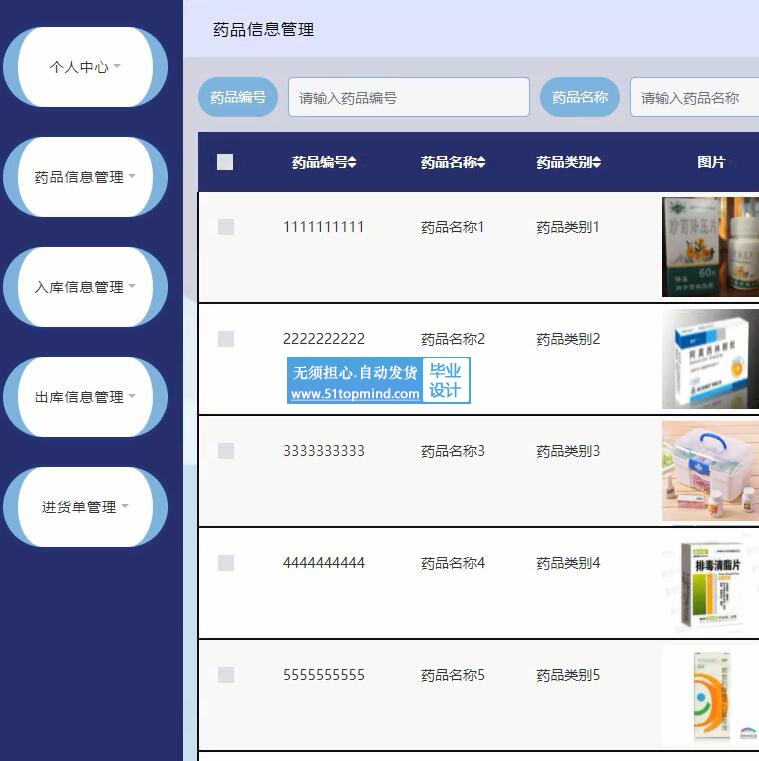This screenshot has height=761, width=759.
Task: Tick the select-all checkbox in table header
Action: [x=225, y=162]
